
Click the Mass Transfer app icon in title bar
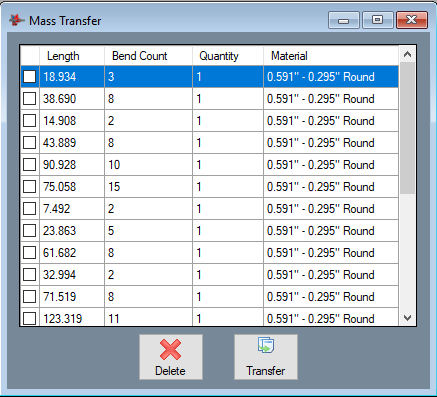point(17,20)
